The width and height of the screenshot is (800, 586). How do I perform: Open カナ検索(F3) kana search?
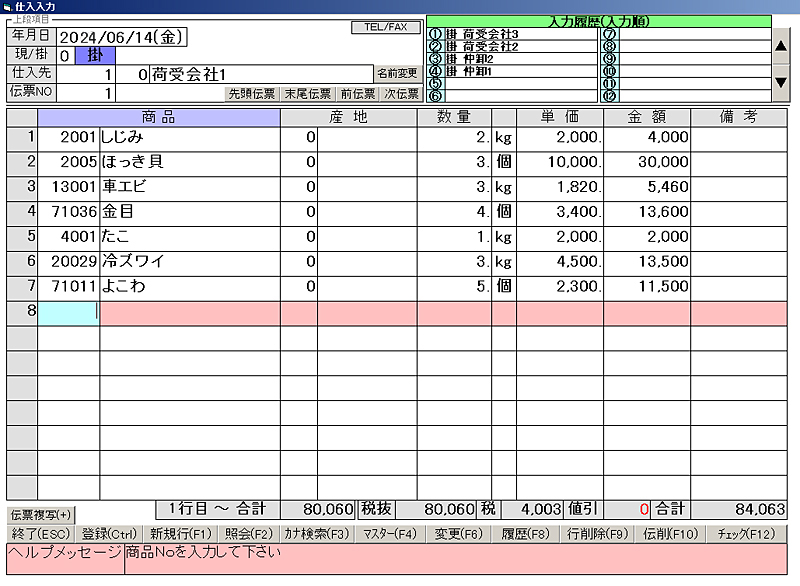(316, 534)
